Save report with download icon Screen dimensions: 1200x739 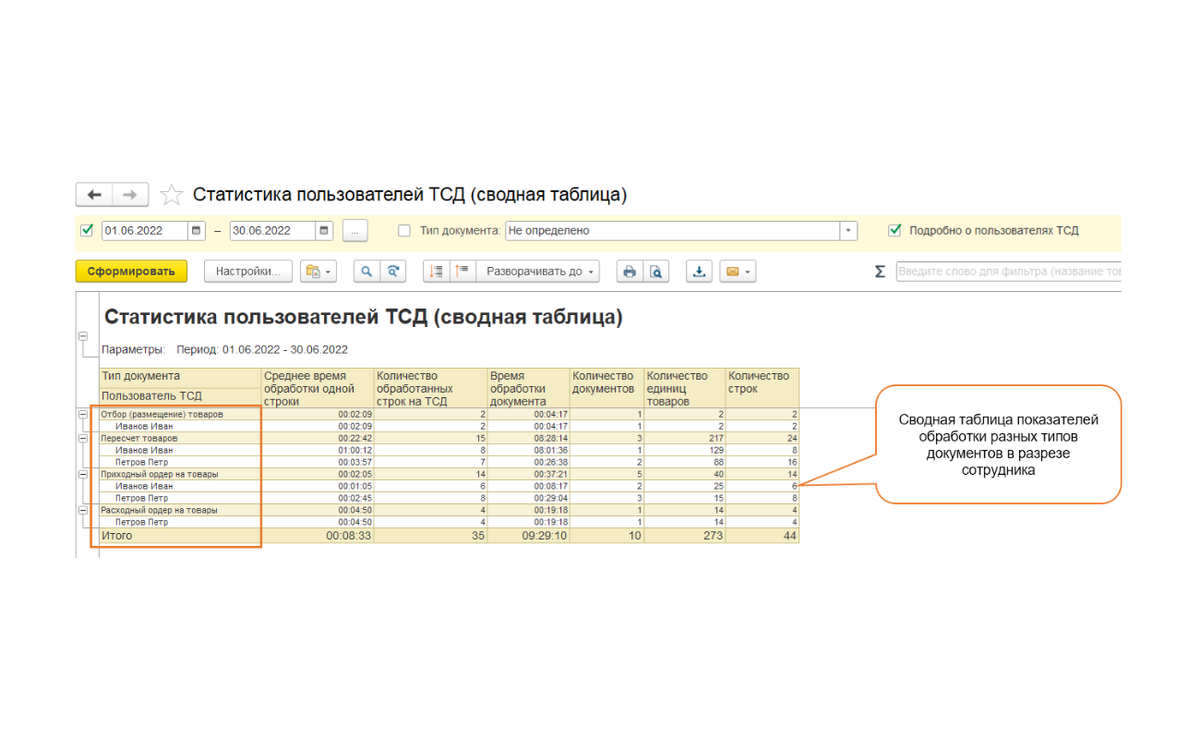[699, 271]
